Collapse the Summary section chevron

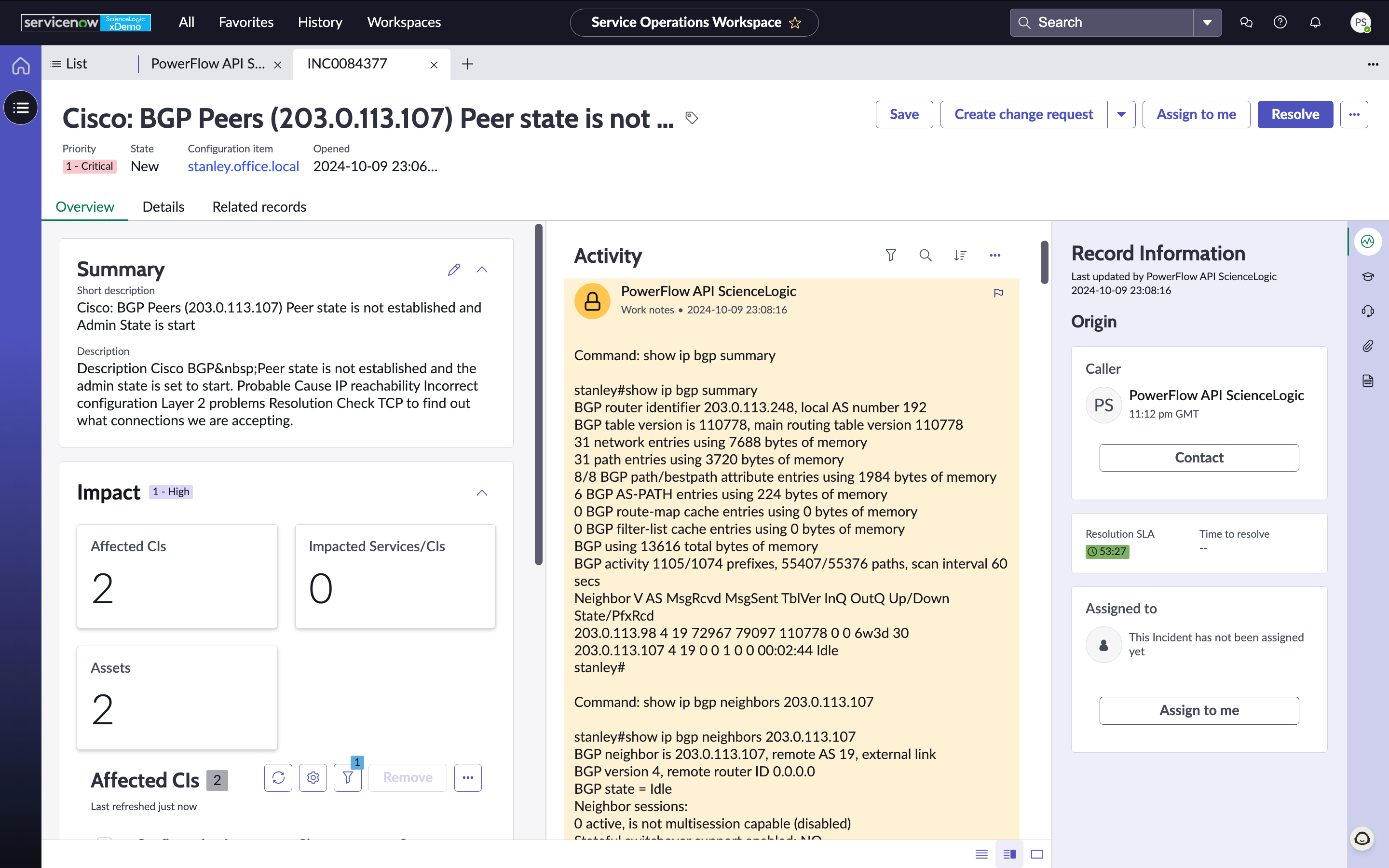tap(482, 269)
